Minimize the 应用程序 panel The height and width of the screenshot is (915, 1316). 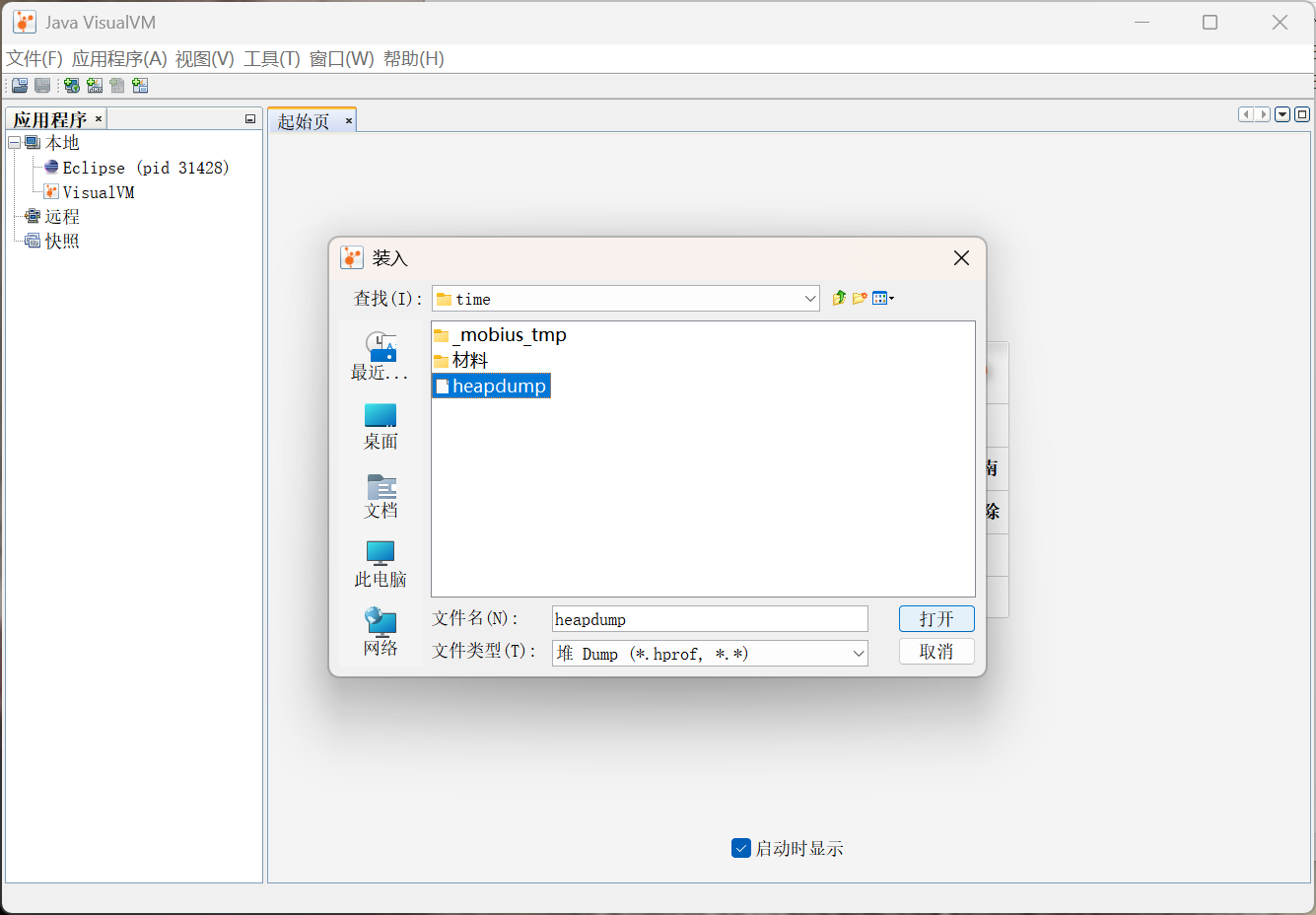[250, 119]
